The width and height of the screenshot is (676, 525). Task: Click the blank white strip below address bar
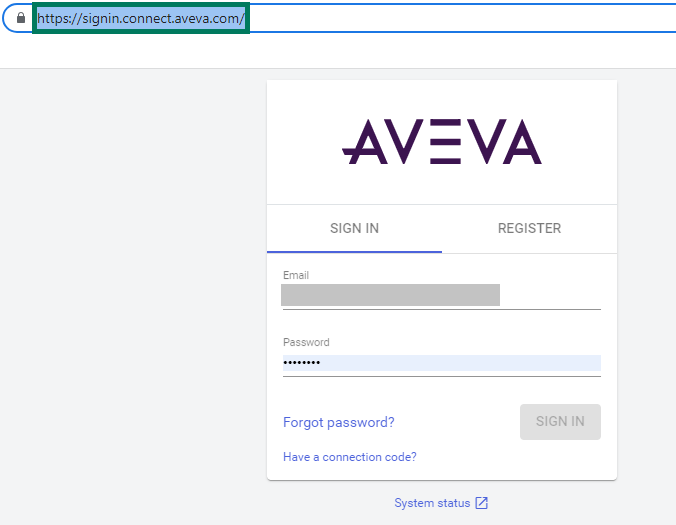tap(338, 52)
